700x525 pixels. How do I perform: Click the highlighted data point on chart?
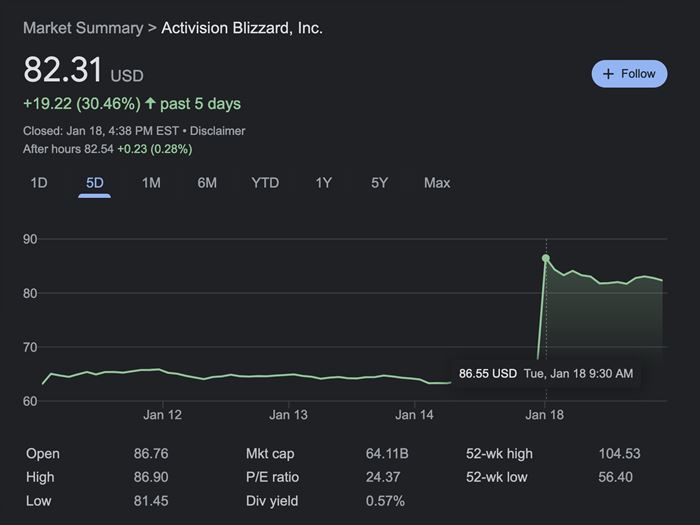[546, 258]
